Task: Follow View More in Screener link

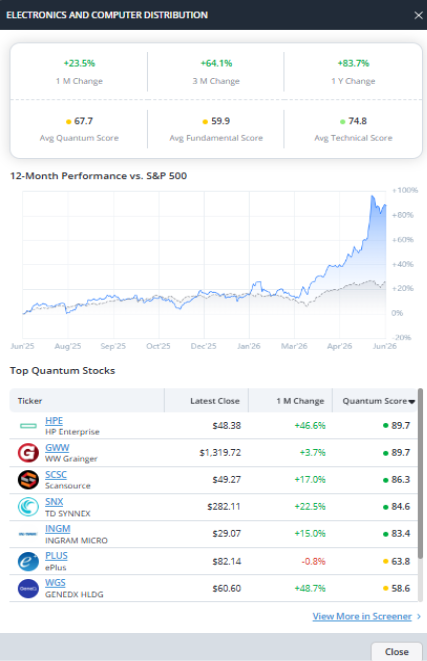Action: pos(362,616)
